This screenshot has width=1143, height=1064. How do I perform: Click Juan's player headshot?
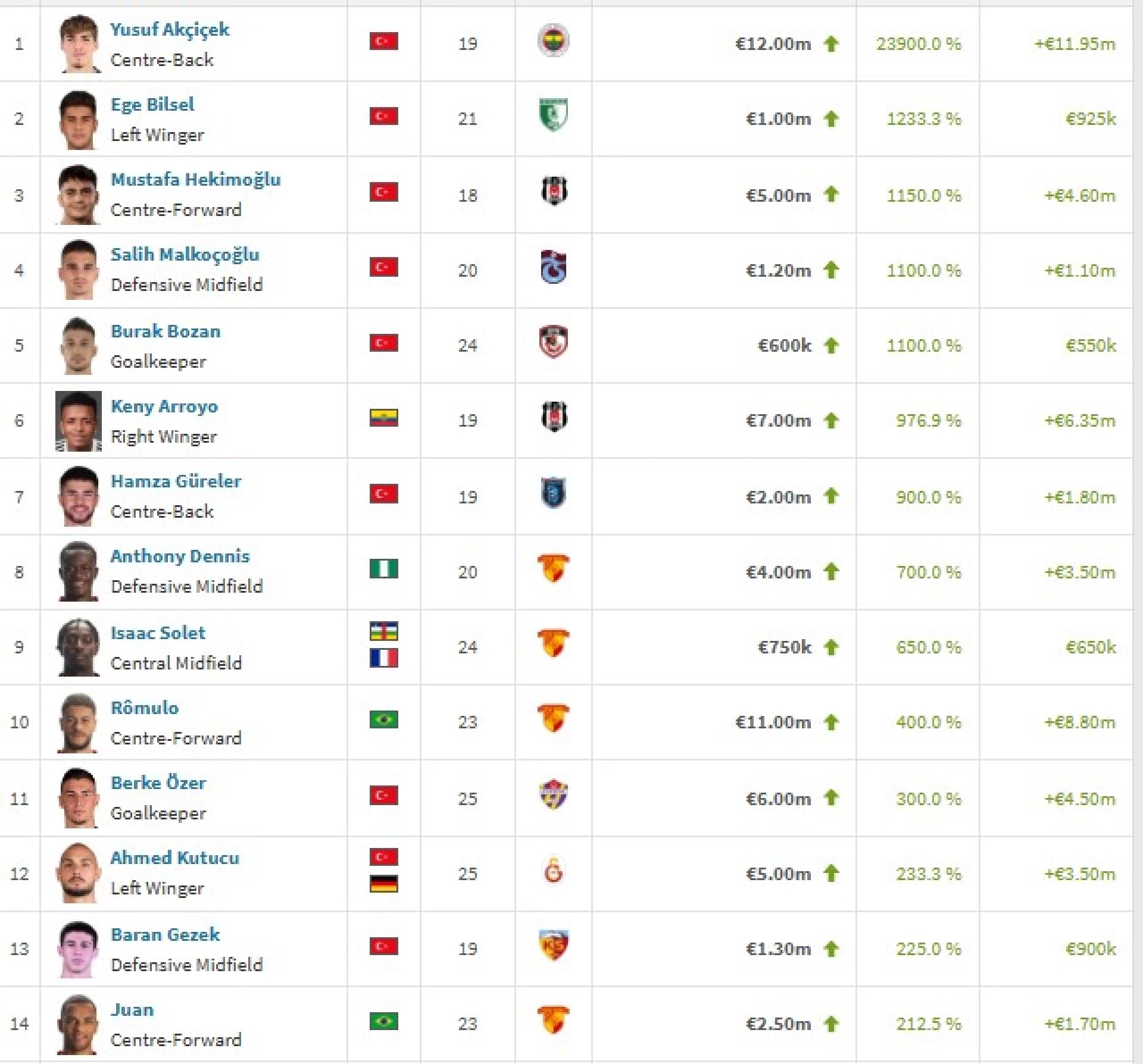tap(77, 1024)
